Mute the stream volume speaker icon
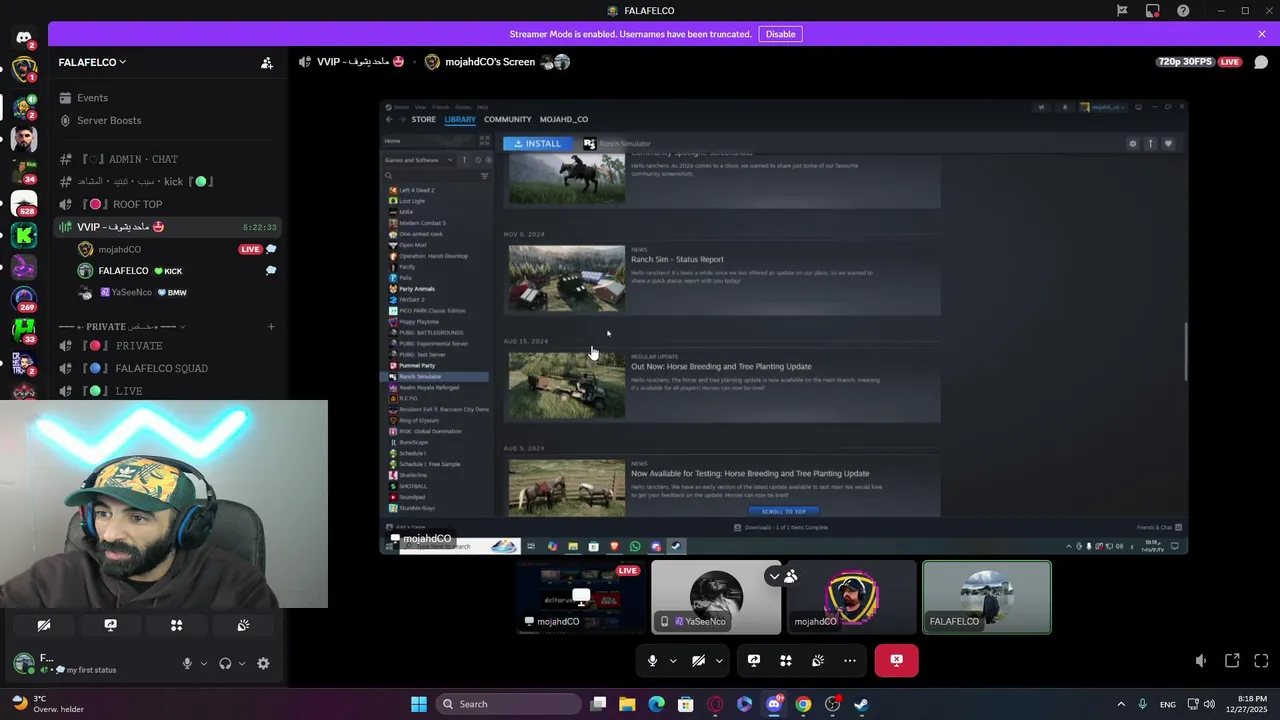The image size is (1280, 720). point(1201,661)
